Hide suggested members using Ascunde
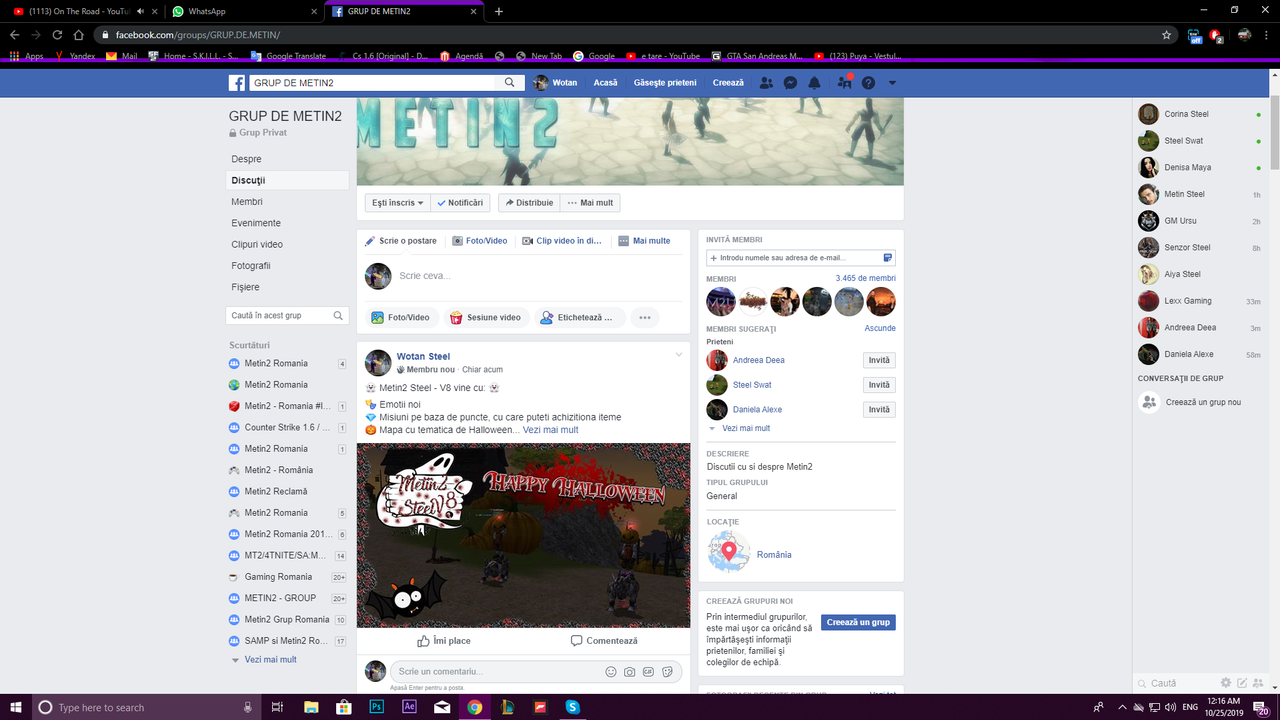 tap(880, 328)
